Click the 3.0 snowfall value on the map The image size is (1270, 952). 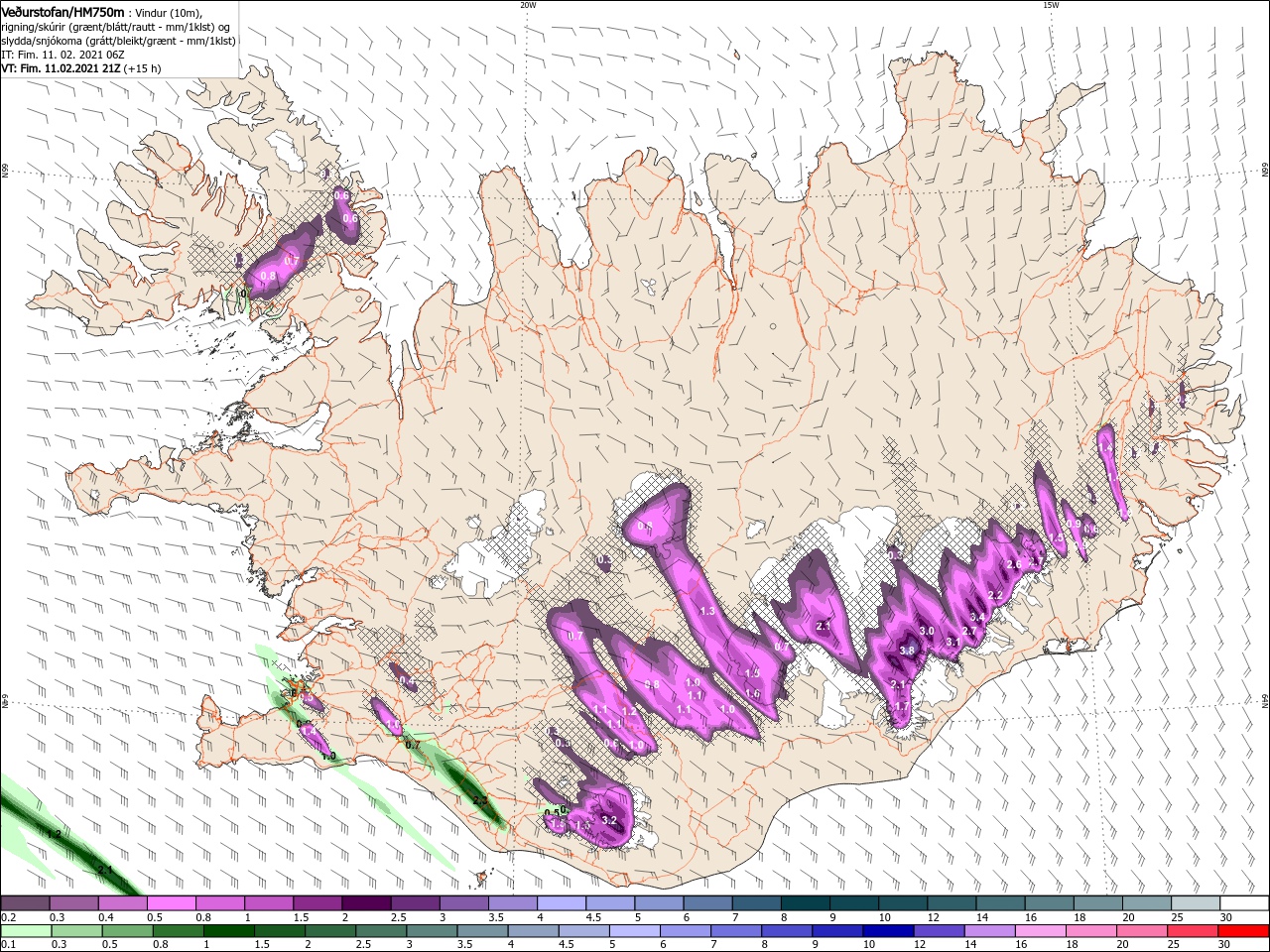point(927,631)
